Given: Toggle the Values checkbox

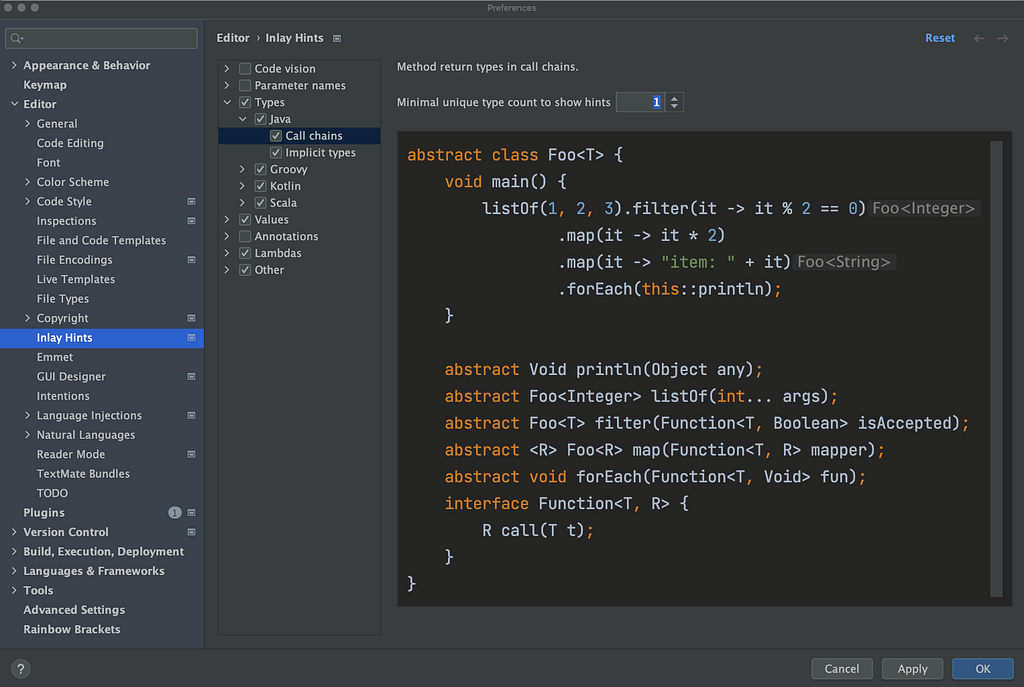Looking at the screenshot, I should (x=245, y=219).
